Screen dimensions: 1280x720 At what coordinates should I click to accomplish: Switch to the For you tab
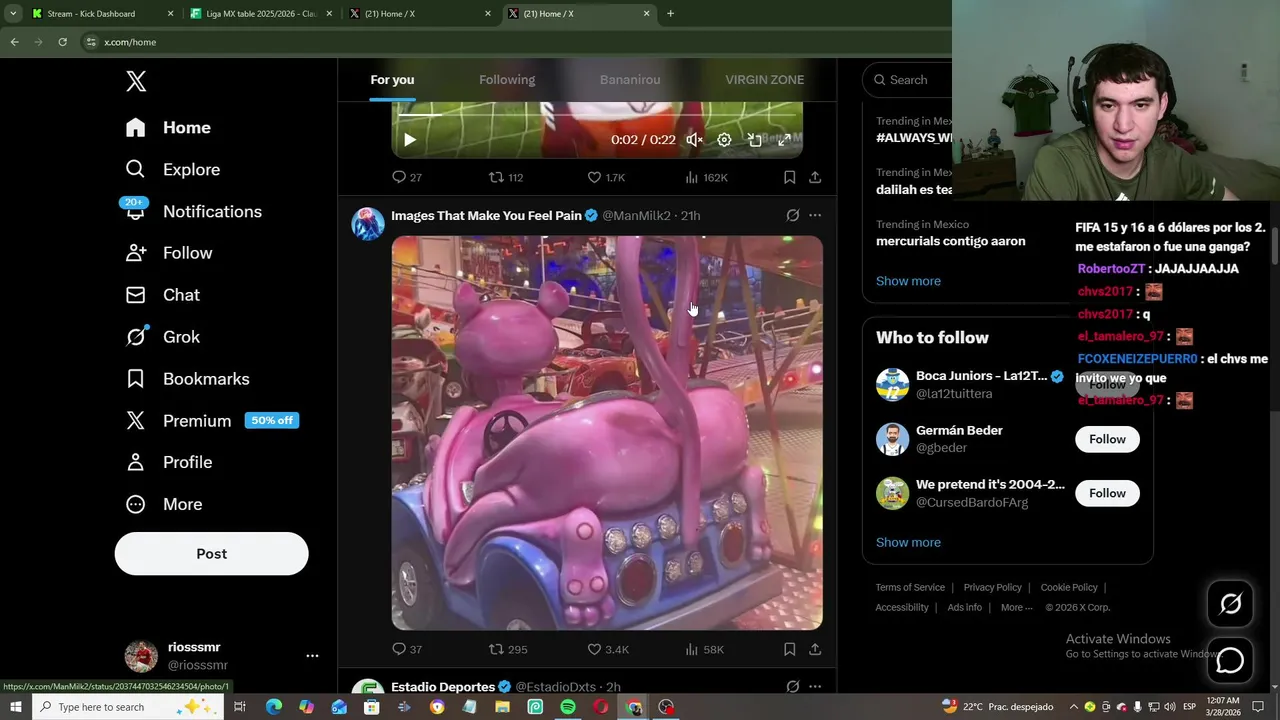coord(392,80)
